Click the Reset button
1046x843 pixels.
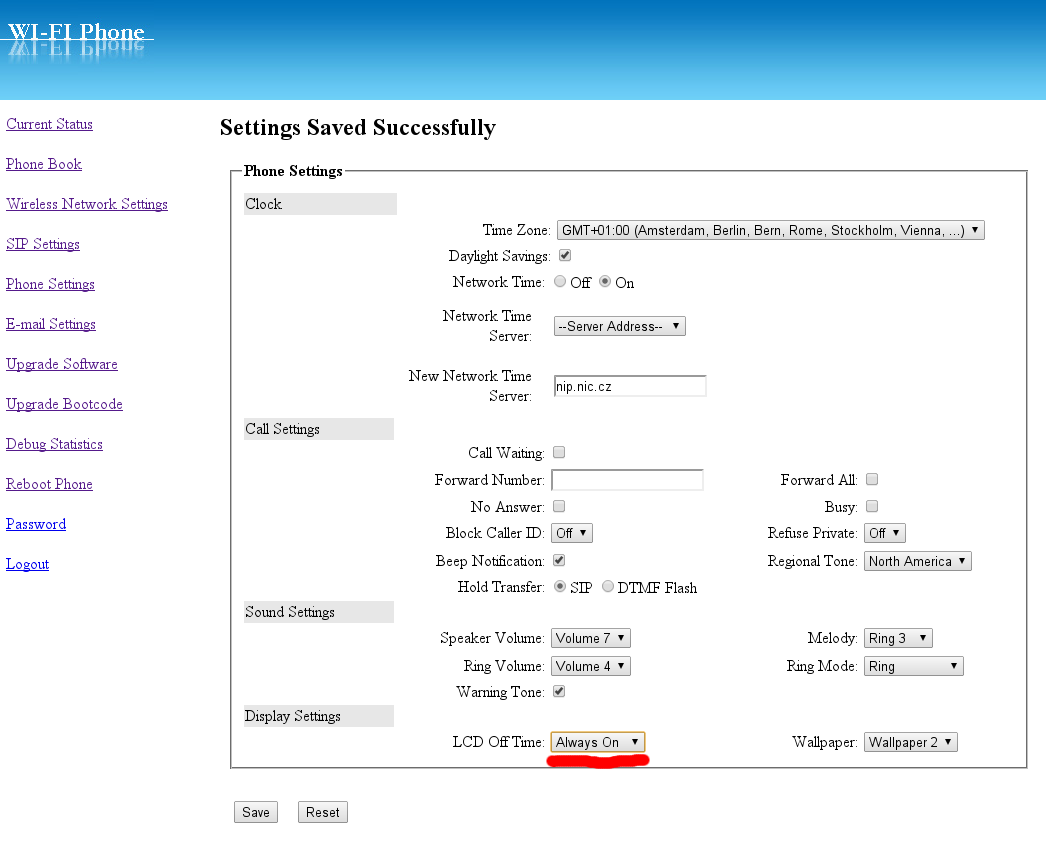coord(322,812)
